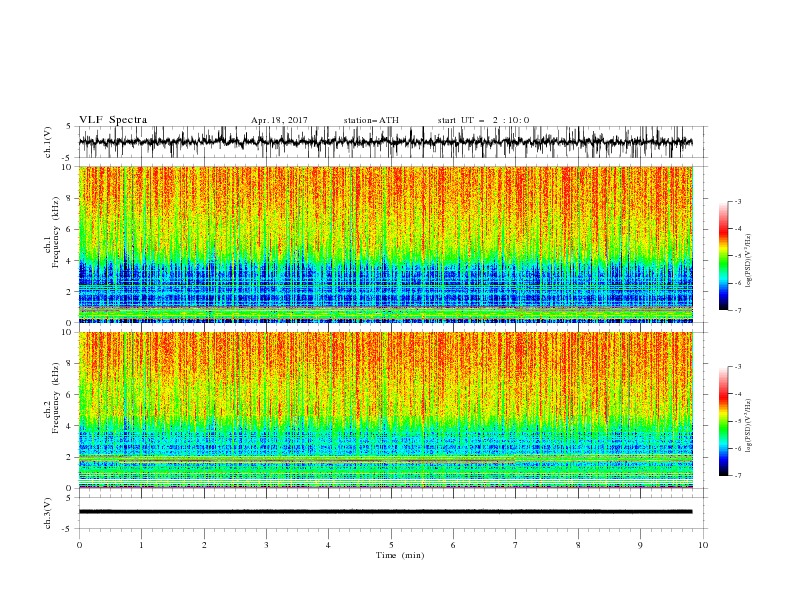The width and height of the screenshot is (792, 612).
Task: Click inside the ch.2 spectrogram panel
Action: pos(386,410)
